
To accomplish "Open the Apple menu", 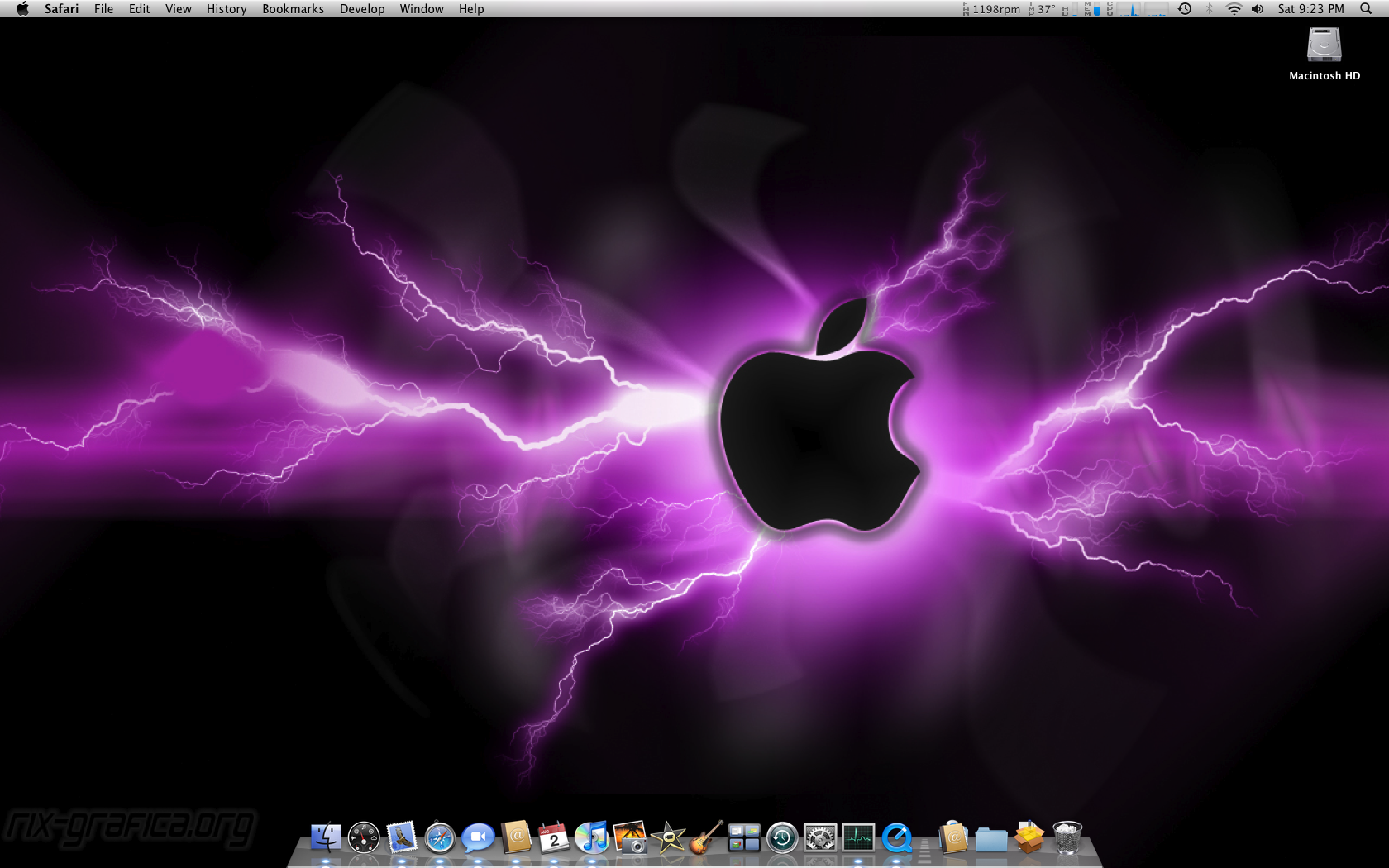I will pyautogui.click(x=22, y=9).
